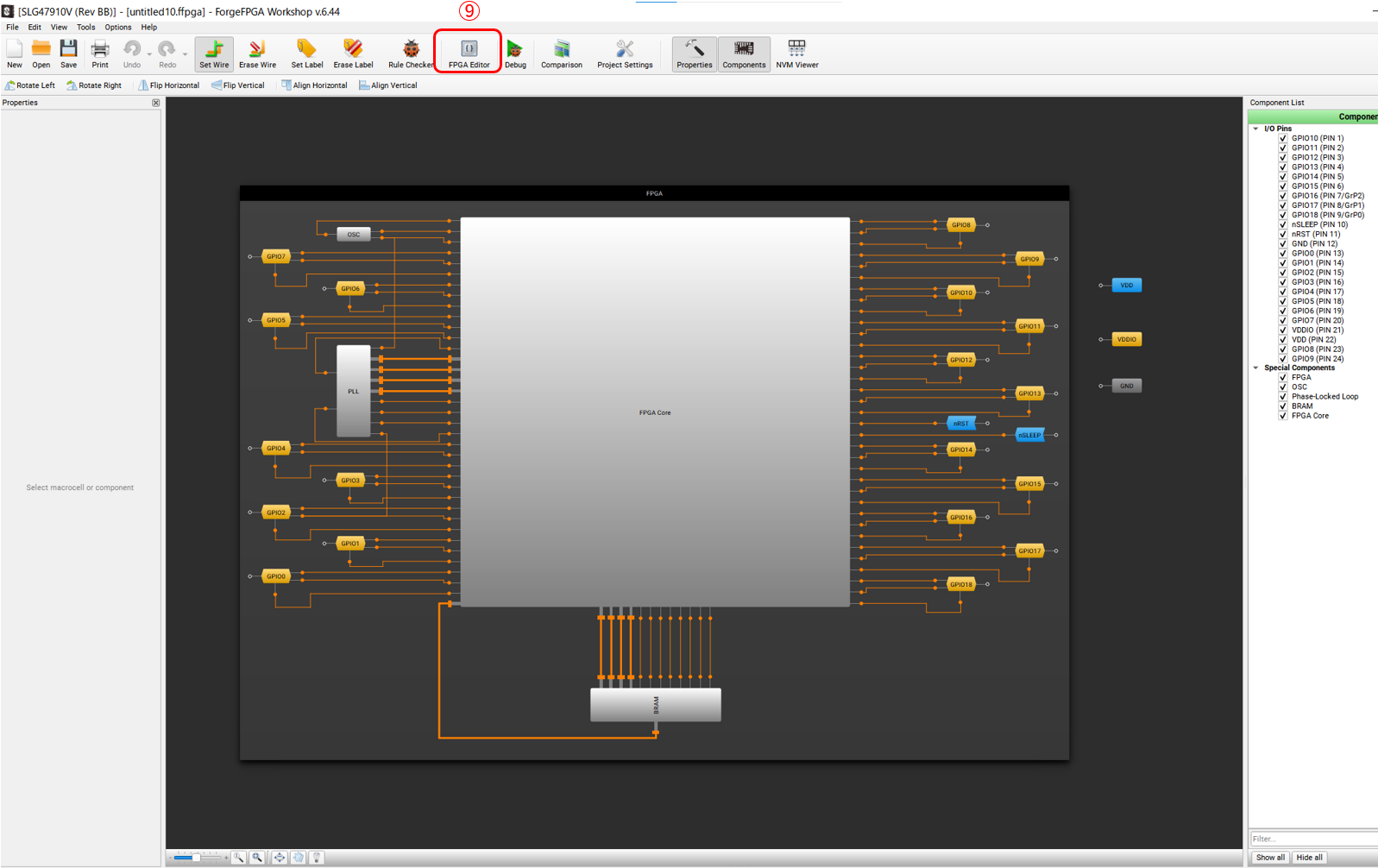The image size is (1378, 868).
Task: Select the BRAM block on canvas
Action: pos(656,705)
